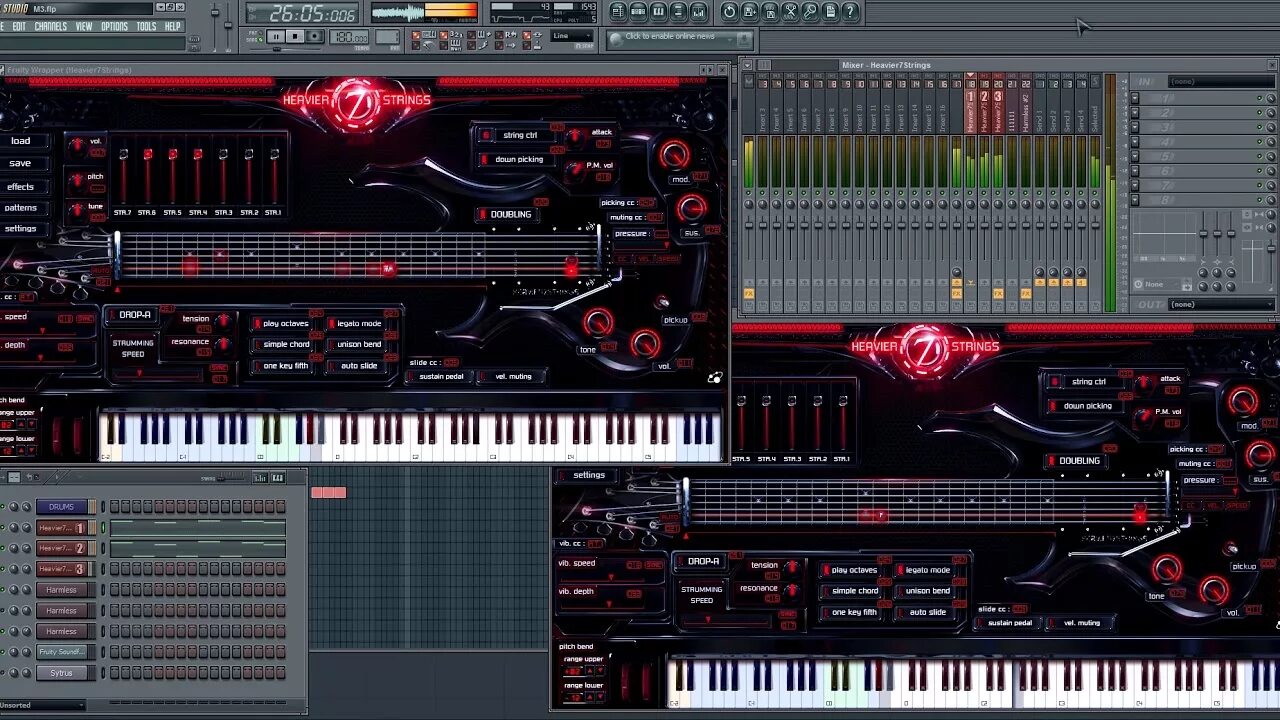Toggle DOUBLING in lower Heavier7Strings window
1280x720 pixels.
[x=1074, y=461]
